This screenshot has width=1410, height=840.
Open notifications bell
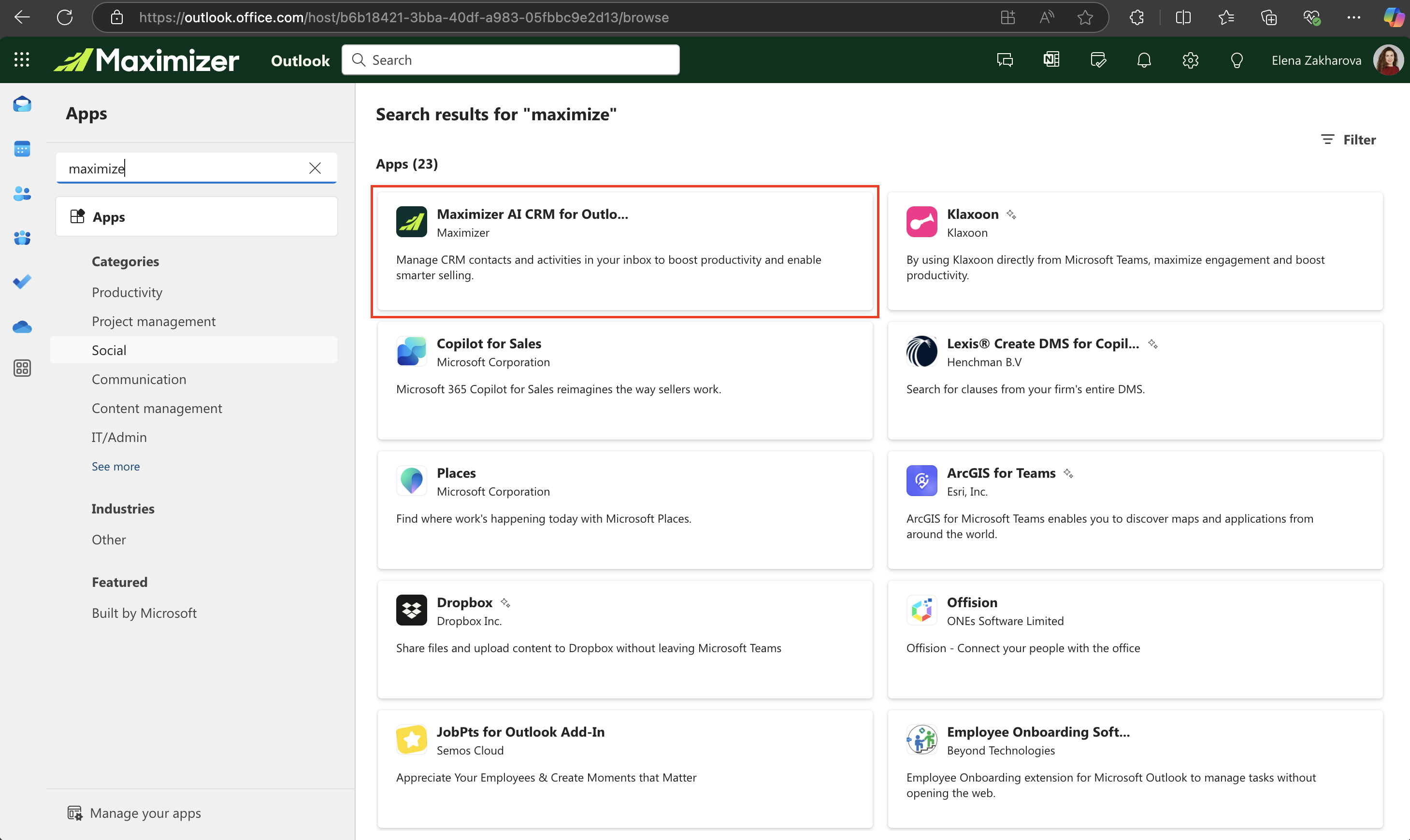(1144, 60)
